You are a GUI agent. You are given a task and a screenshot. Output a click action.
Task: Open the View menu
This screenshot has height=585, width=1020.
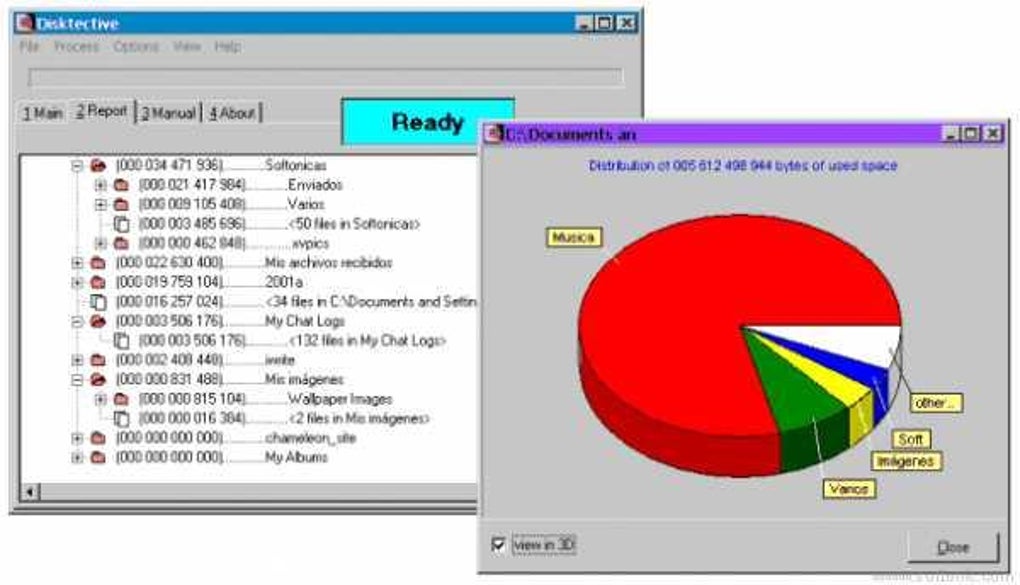pos(187,46)
